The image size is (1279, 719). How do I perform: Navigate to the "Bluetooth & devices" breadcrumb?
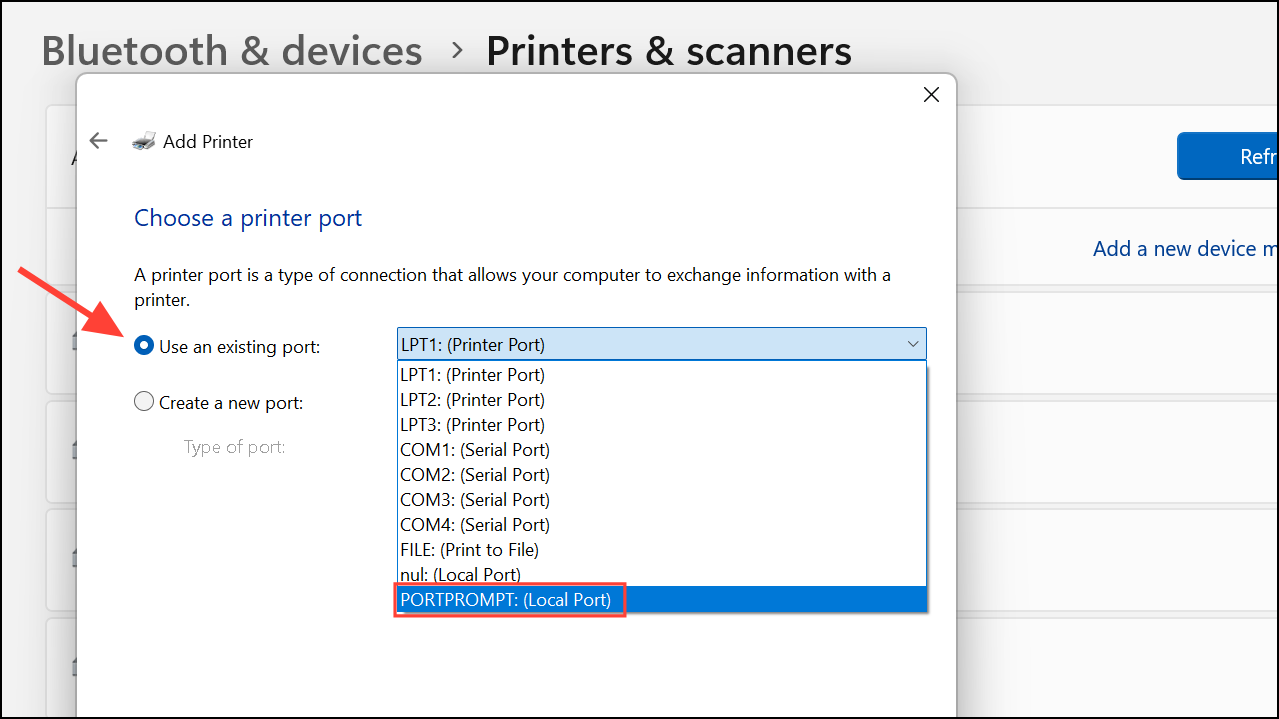[x=231, y=50]
